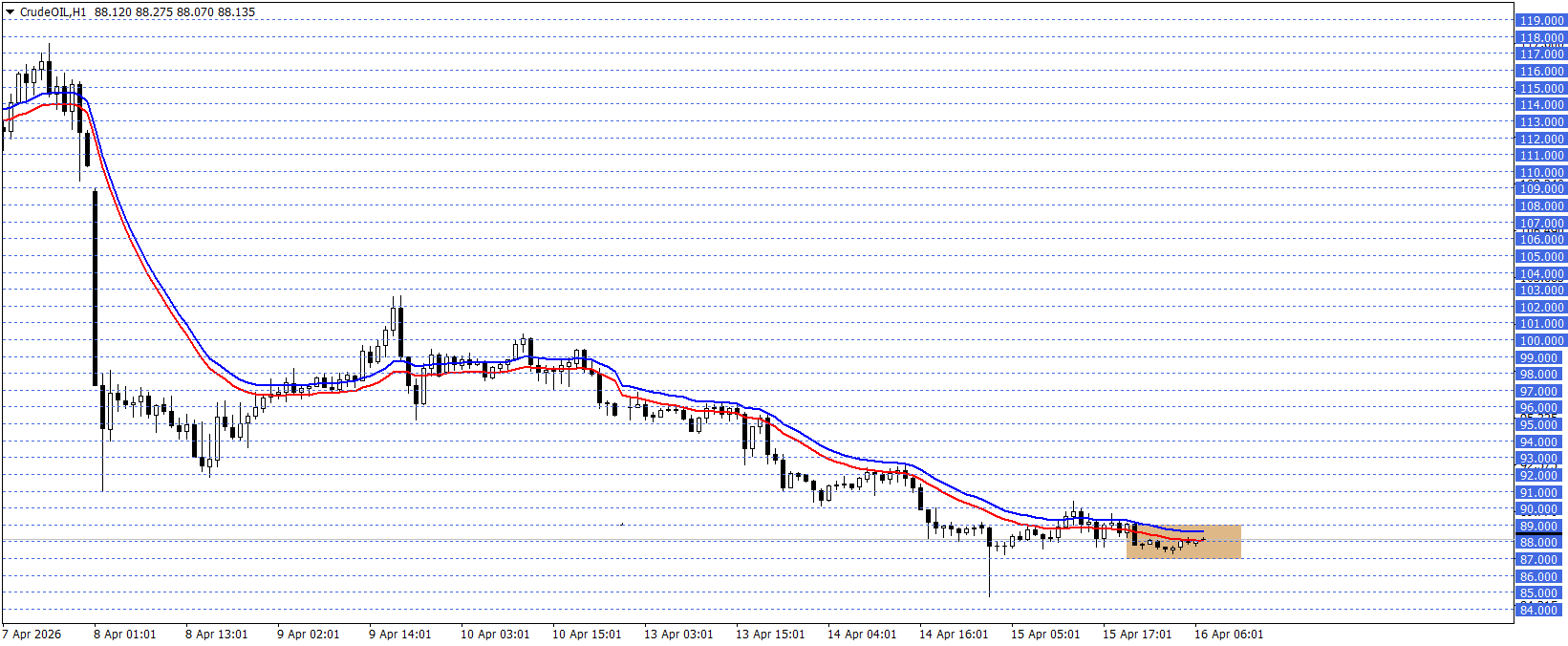The height and width of the screenshot is (646, 1568).
Task: Select the 16 Apr 06:01 time label
Action: [x=1228, y=635]
